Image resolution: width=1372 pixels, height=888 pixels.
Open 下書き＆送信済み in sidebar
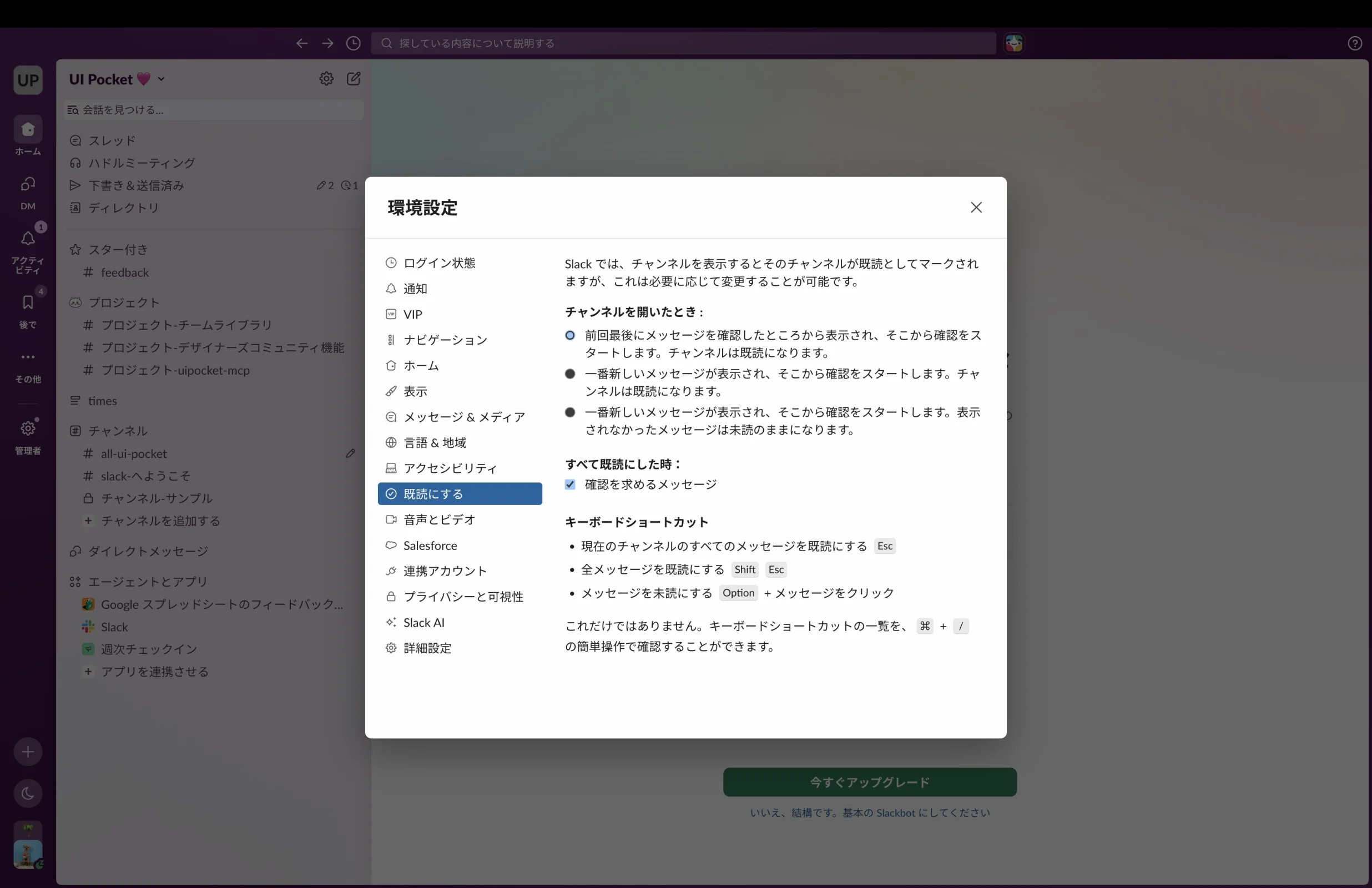(x=213, y=186)
